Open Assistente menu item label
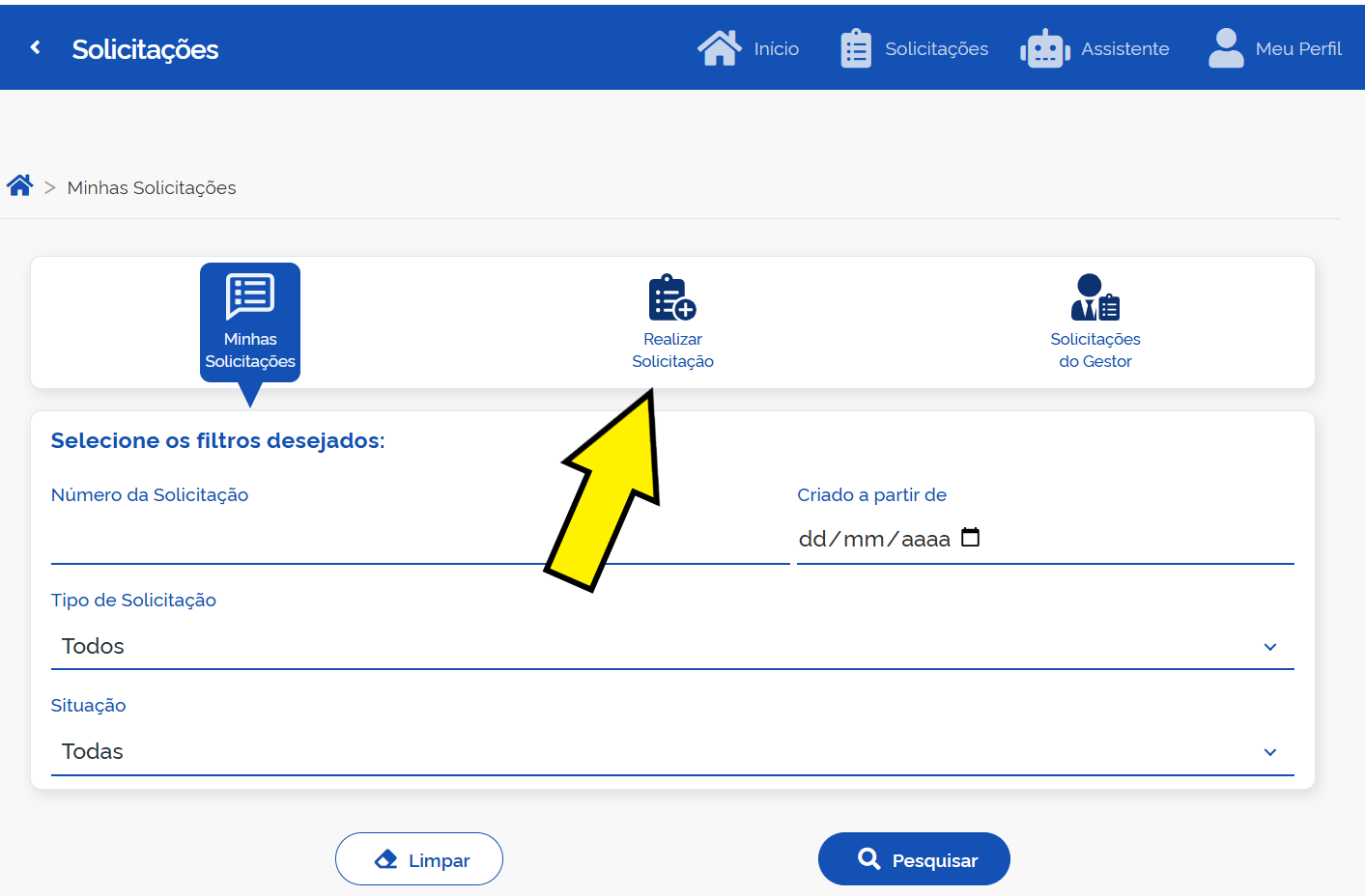The width and height of the screenshot is (1365, 896). click(1124, 49)
